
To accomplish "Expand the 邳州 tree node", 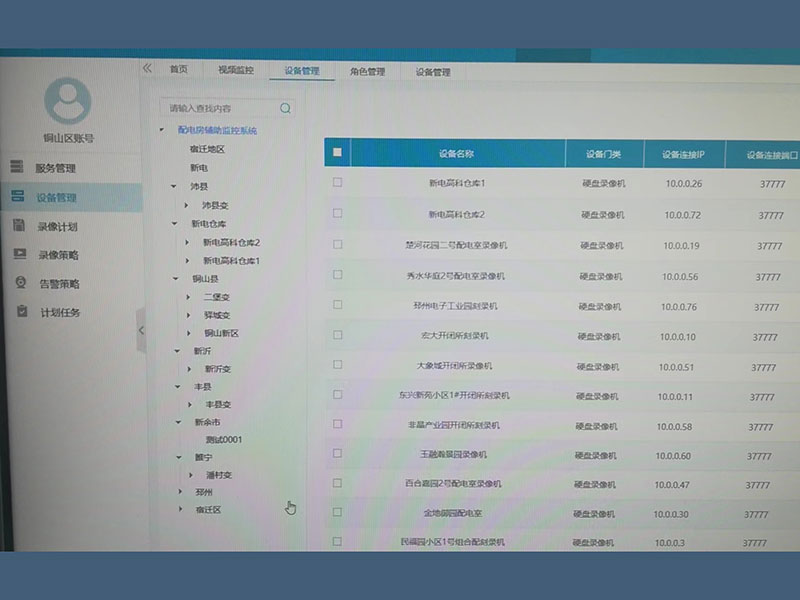I will point(181,492).
